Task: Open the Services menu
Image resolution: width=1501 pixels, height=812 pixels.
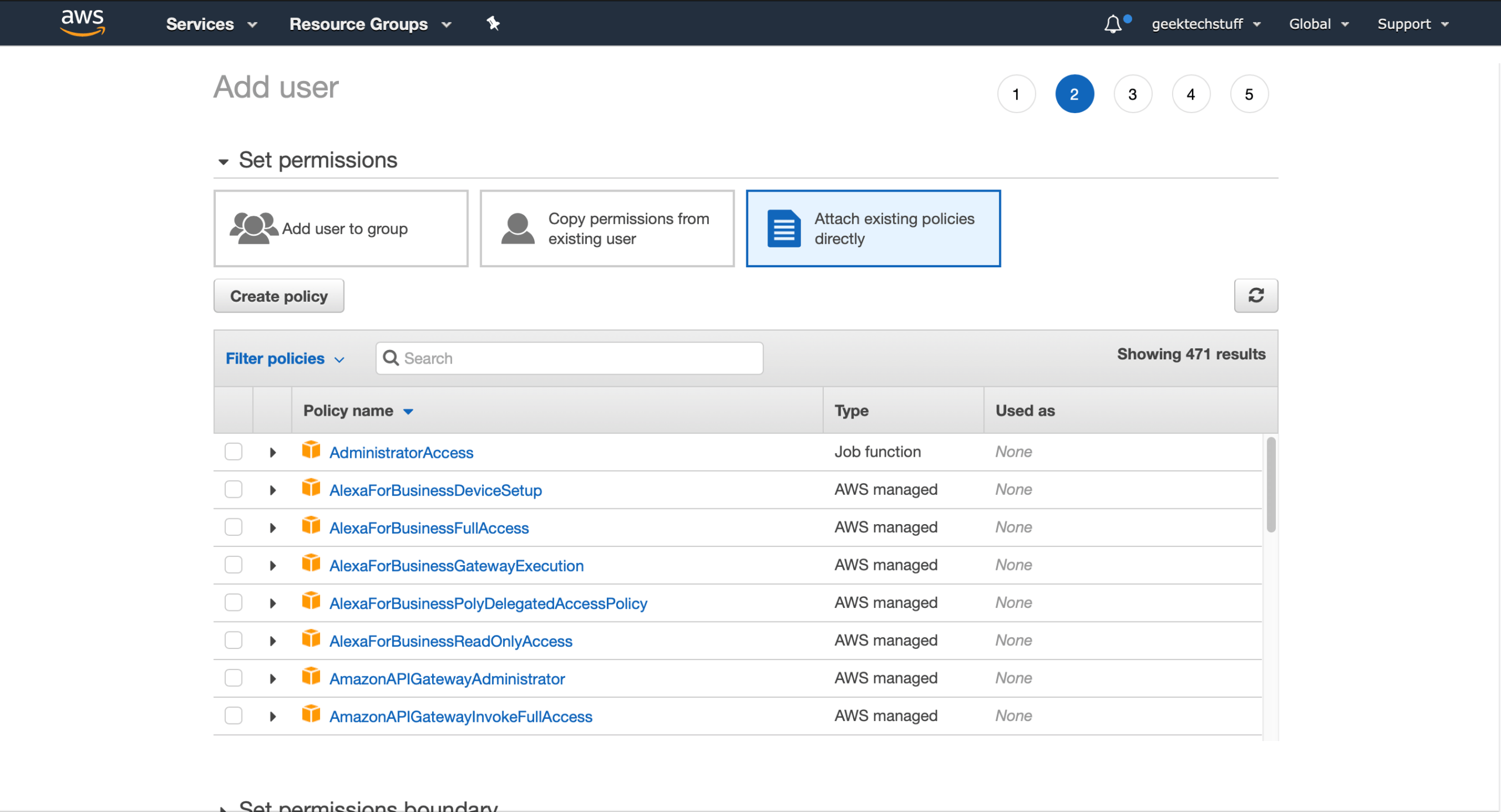Action: (x=210, y=23)
